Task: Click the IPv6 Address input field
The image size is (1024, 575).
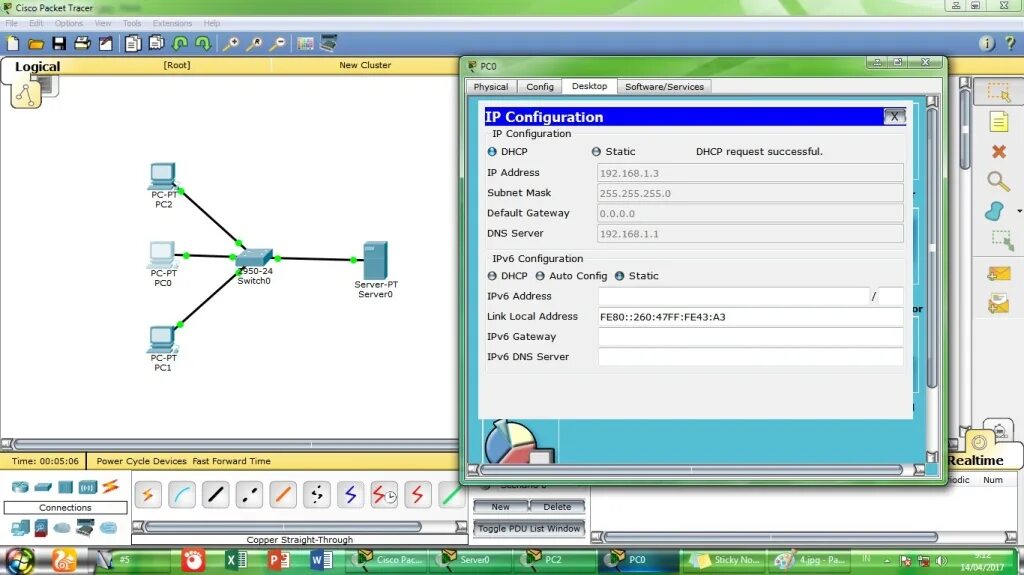Action: pos(733,297)
